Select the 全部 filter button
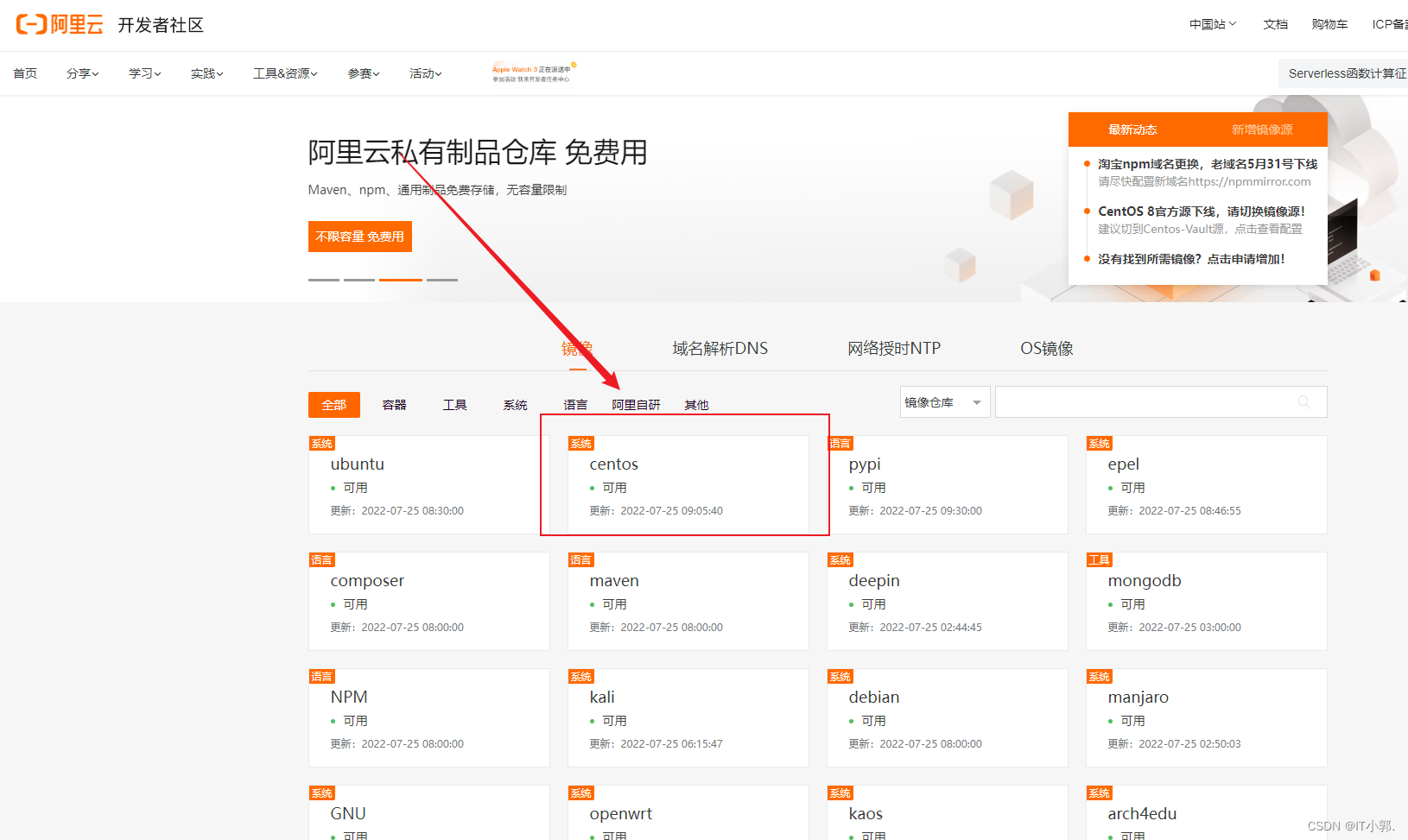This screenshot has height=840, width=1408. point(334,405)
